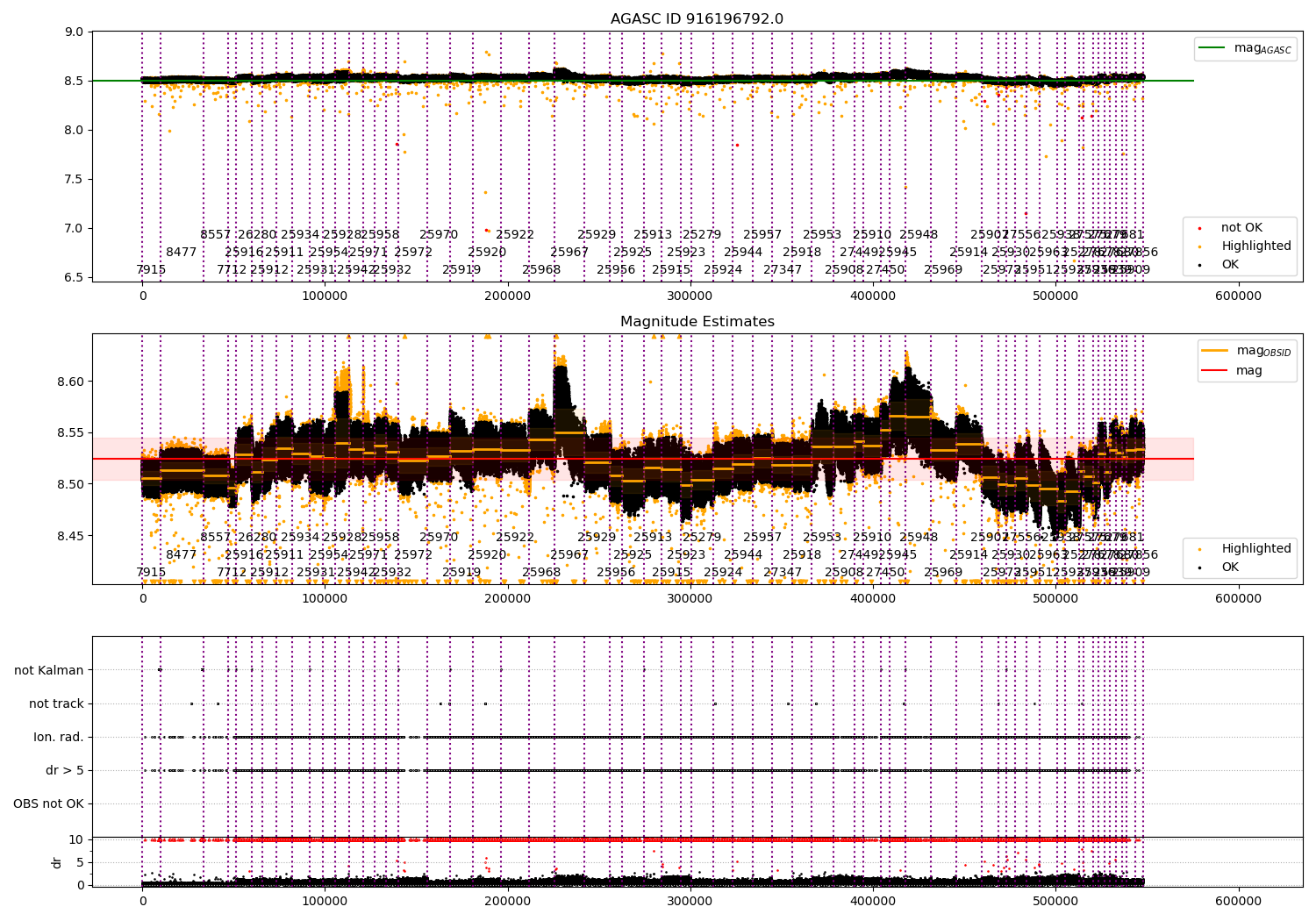
Task: Click obsid label '25953' in Magnitude Estimates plot
Action: (x=822, y=538)
